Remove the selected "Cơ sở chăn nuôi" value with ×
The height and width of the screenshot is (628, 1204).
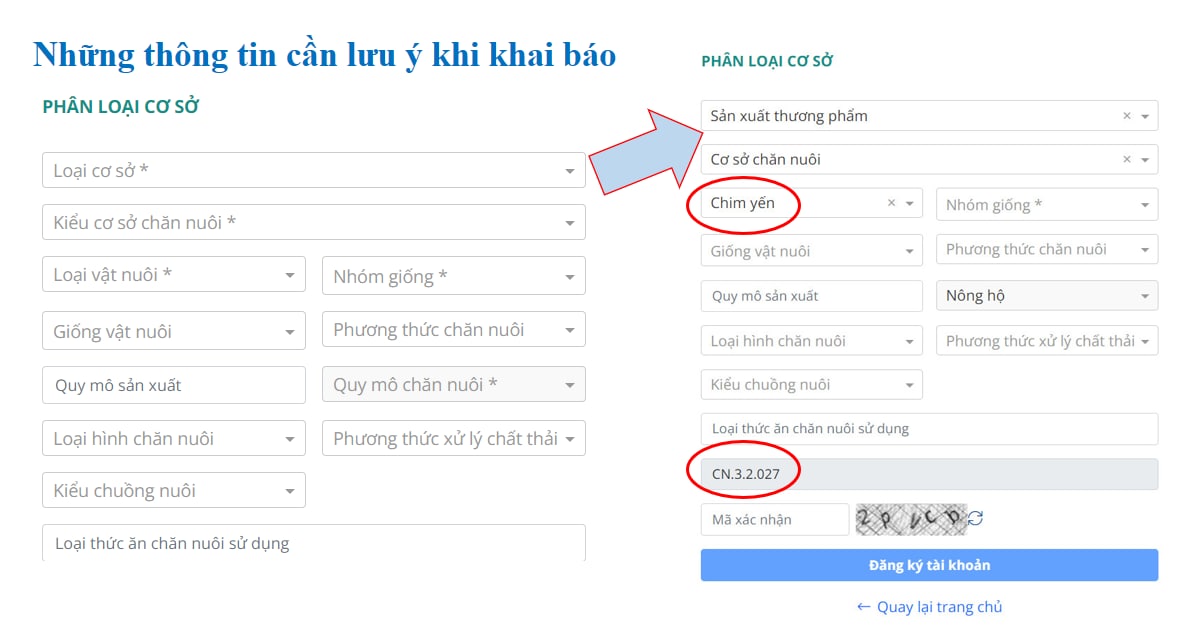click(x=1127, y=160)
